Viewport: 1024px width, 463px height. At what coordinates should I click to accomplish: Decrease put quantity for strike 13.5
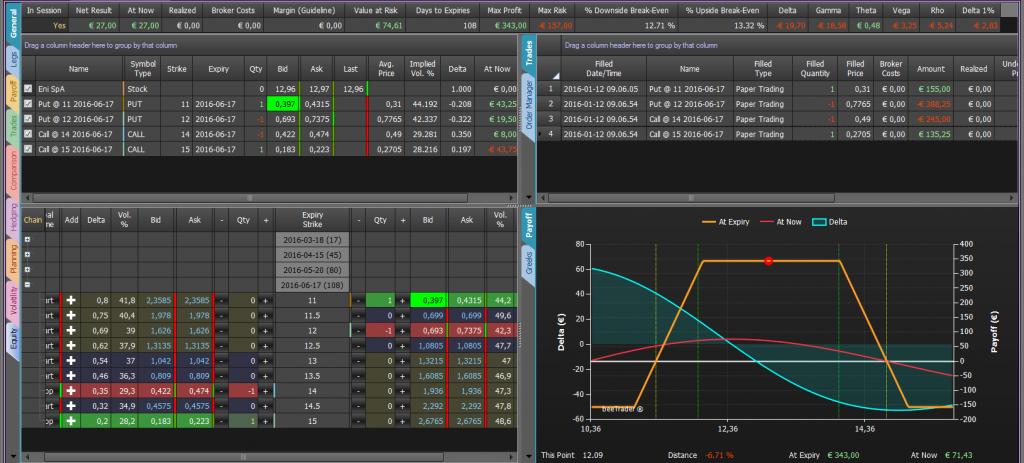tap(359, 375)
